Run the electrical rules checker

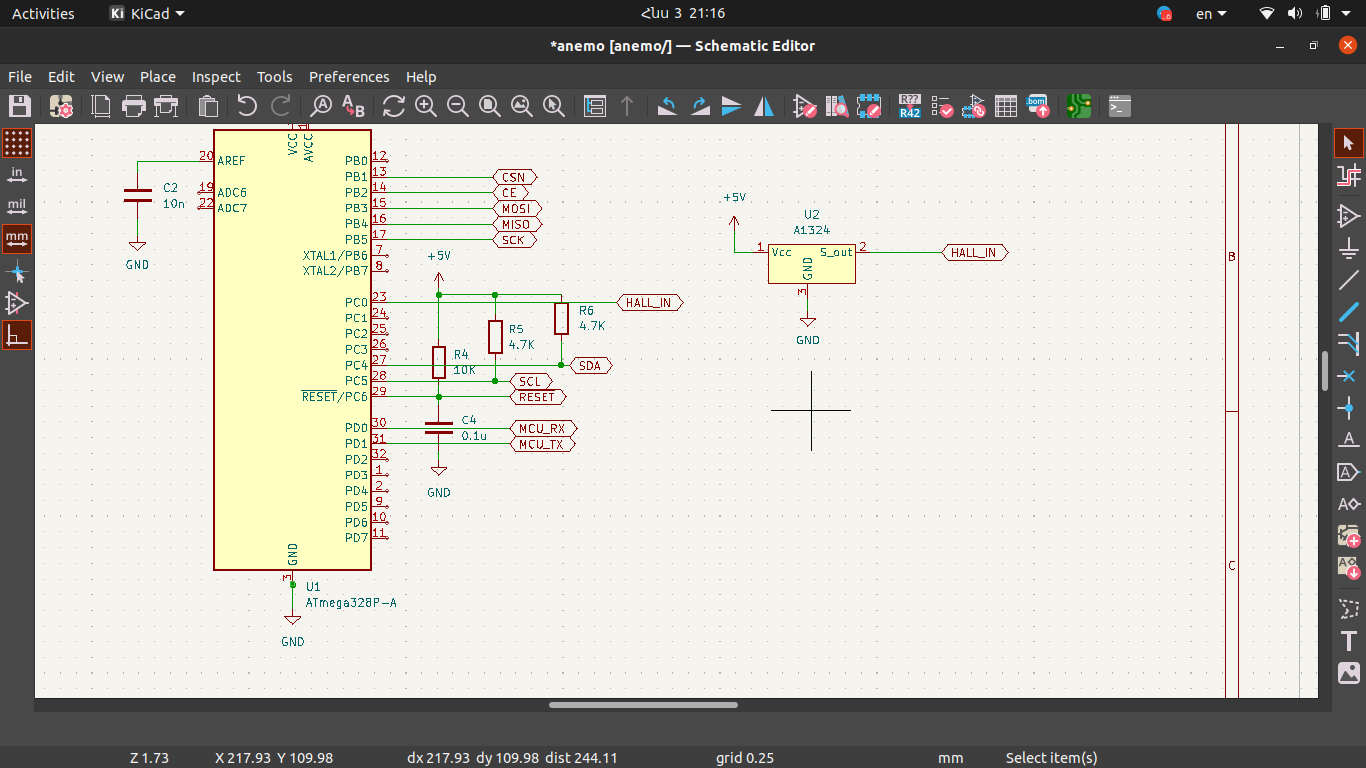pos(941,106)
